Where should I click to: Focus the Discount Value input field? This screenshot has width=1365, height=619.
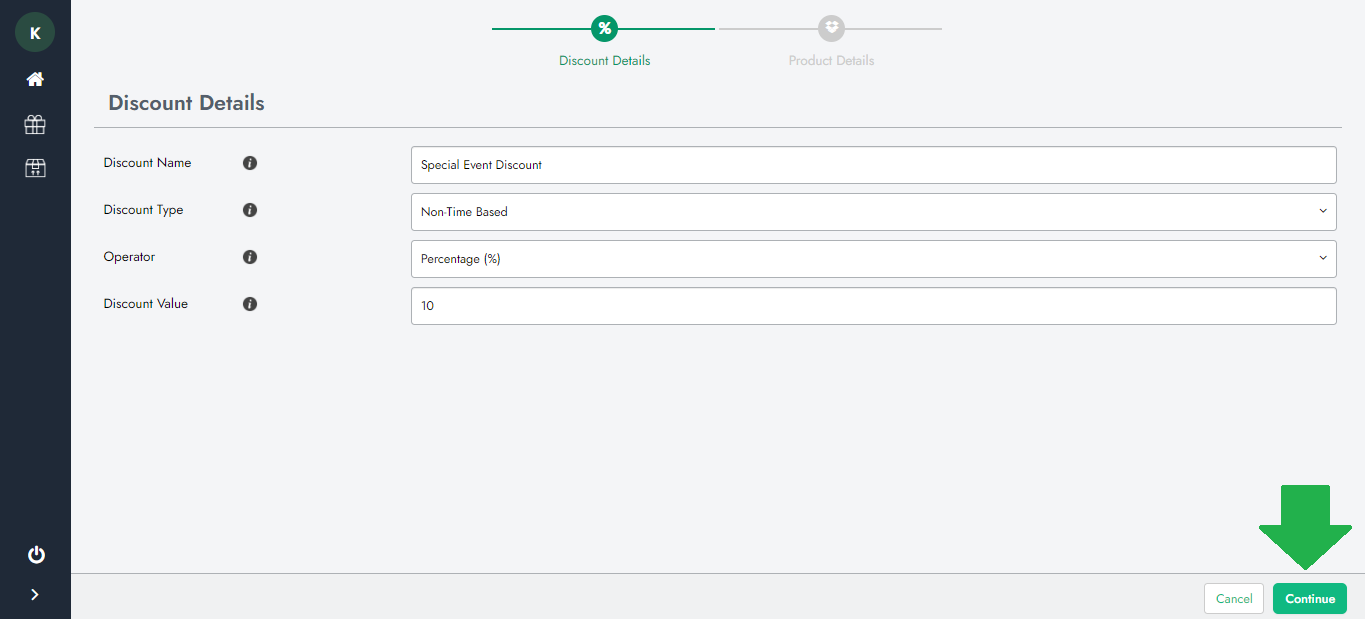tap(873, 306)
